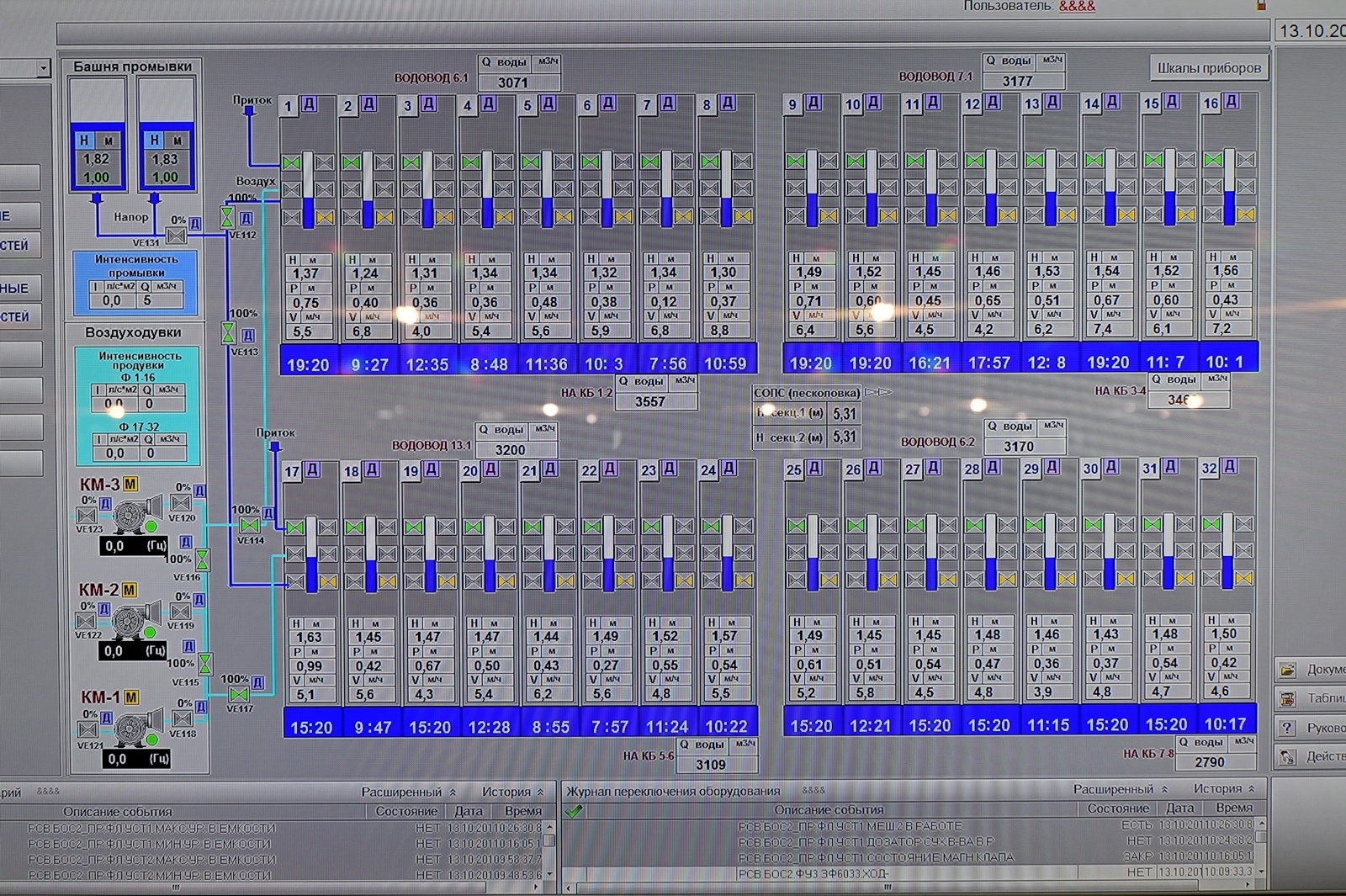Click the user name link '&&&&'
Image resolution: width=1346 pixels, height=896 pixels.
1077,6
